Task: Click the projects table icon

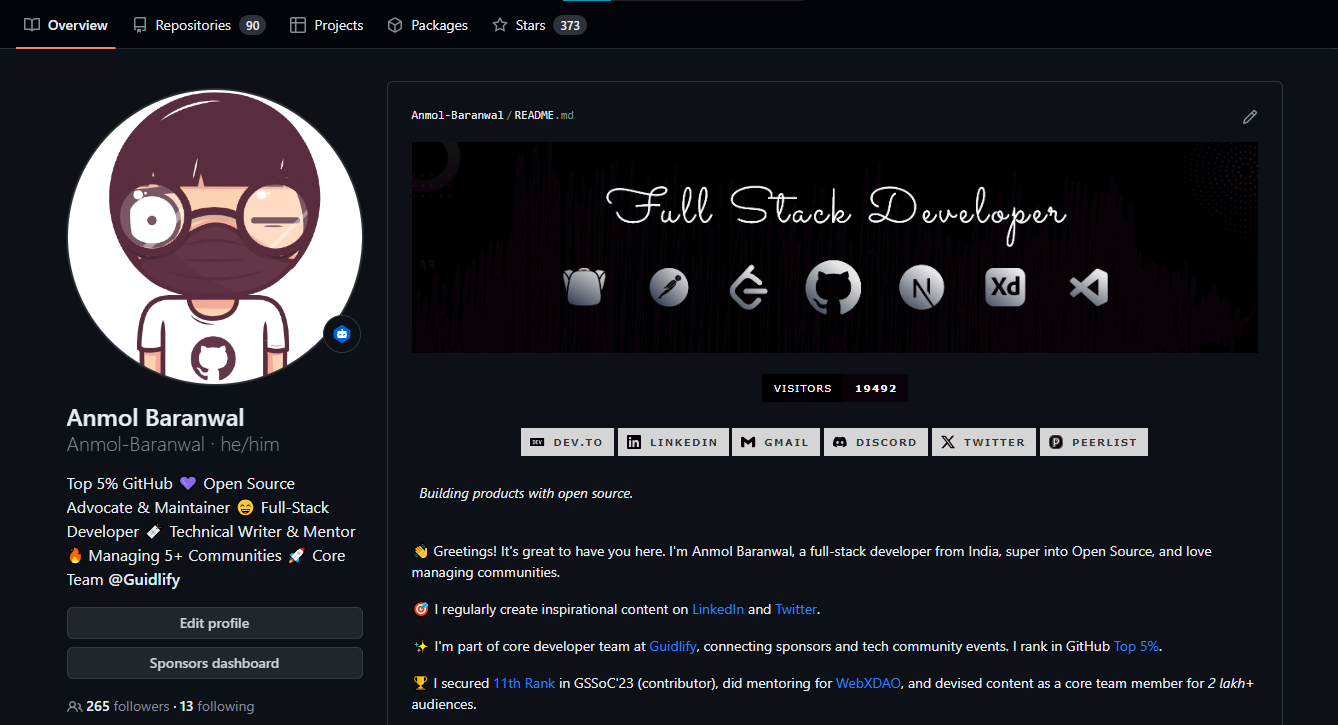Action: (298, 25)
